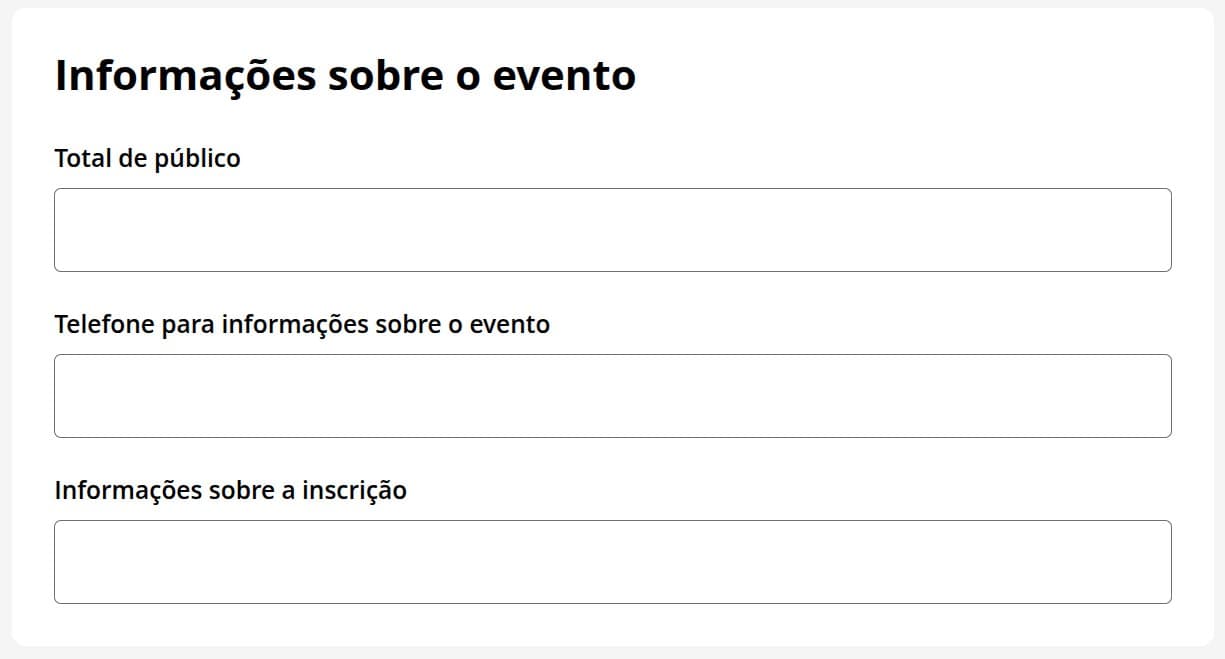This screenshot has height=659, width=1225.
Task: Click the "Informações sobre a inscrição" label
Action: coord(230,490)
